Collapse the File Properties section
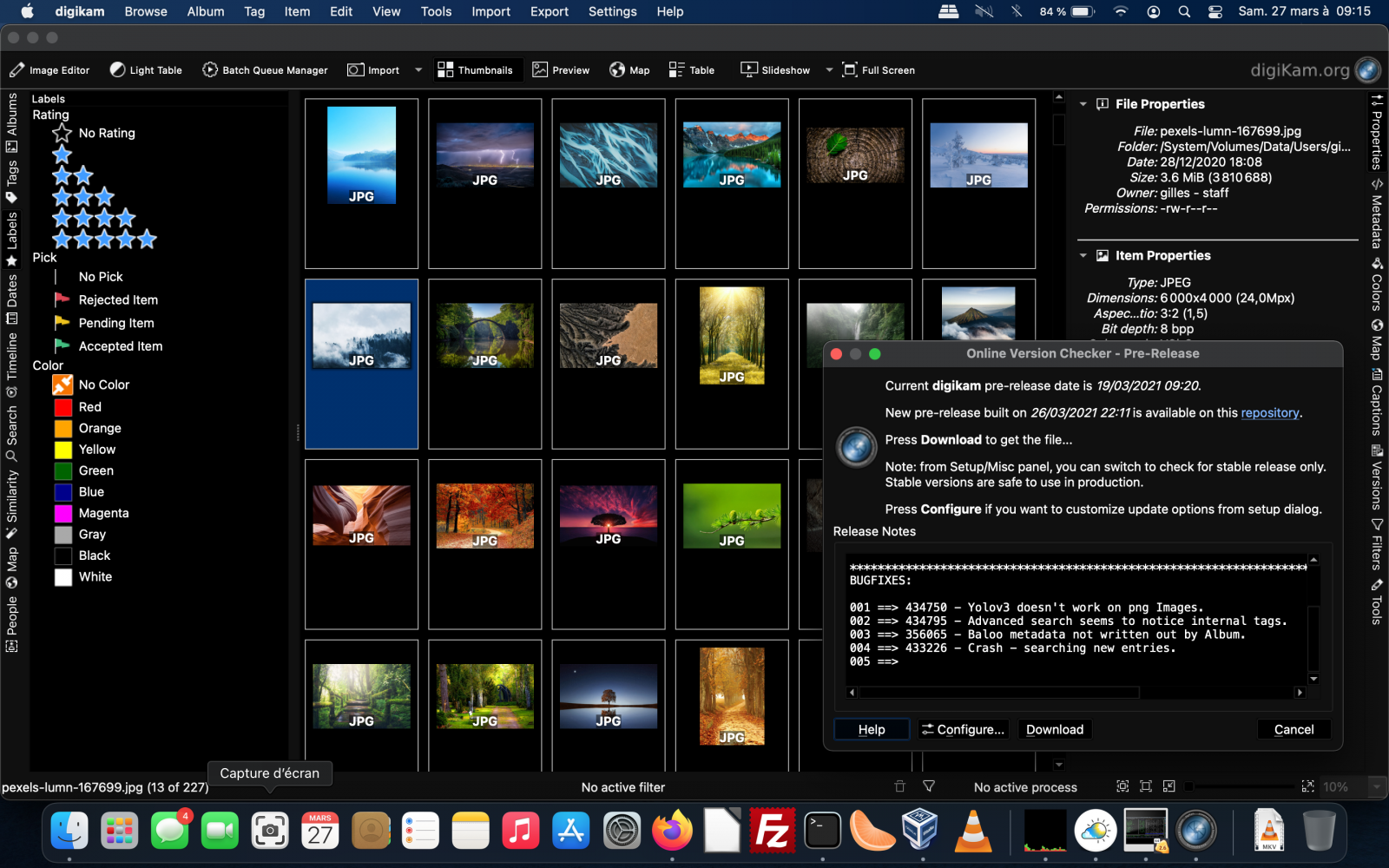This screenshot has width=1389, height=868. click(1082, 103)
